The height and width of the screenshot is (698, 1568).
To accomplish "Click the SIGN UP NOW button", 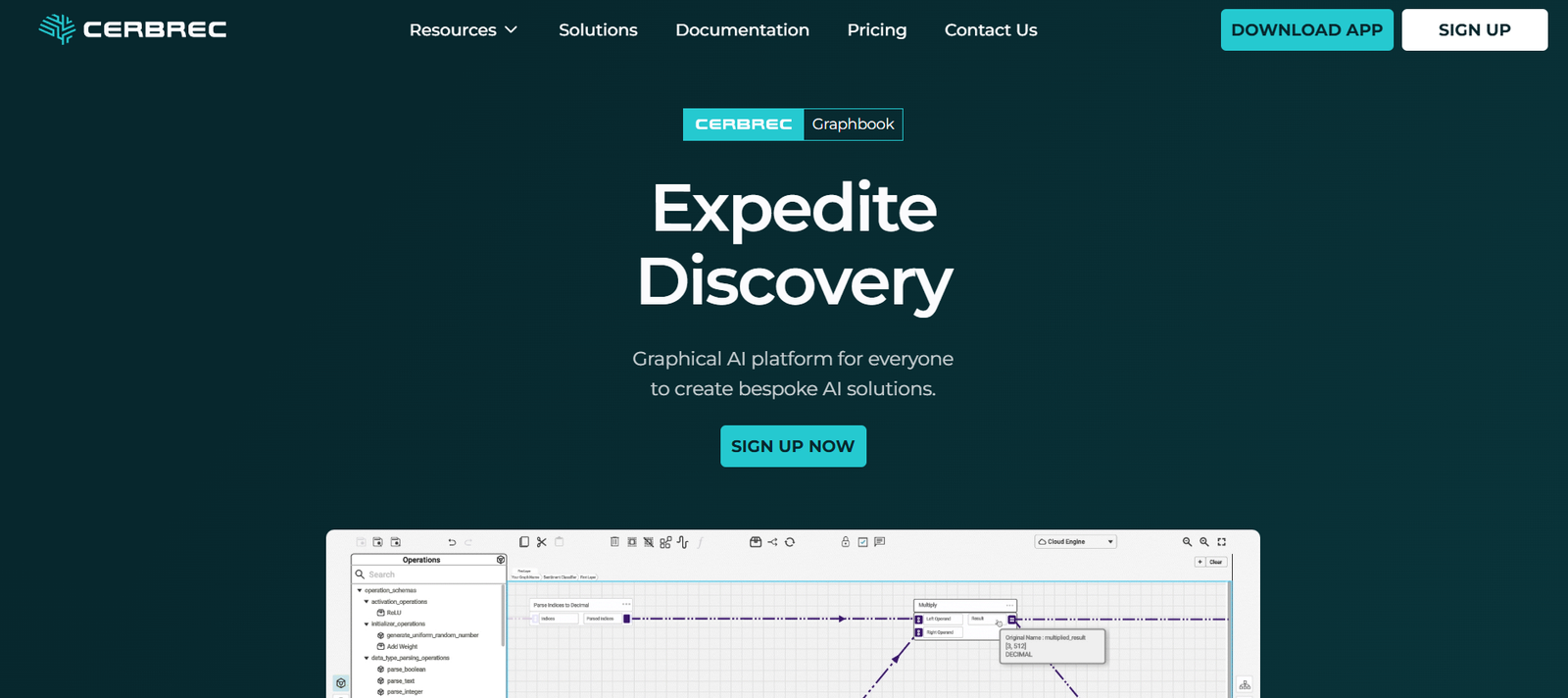I will (x=793, y=446).
